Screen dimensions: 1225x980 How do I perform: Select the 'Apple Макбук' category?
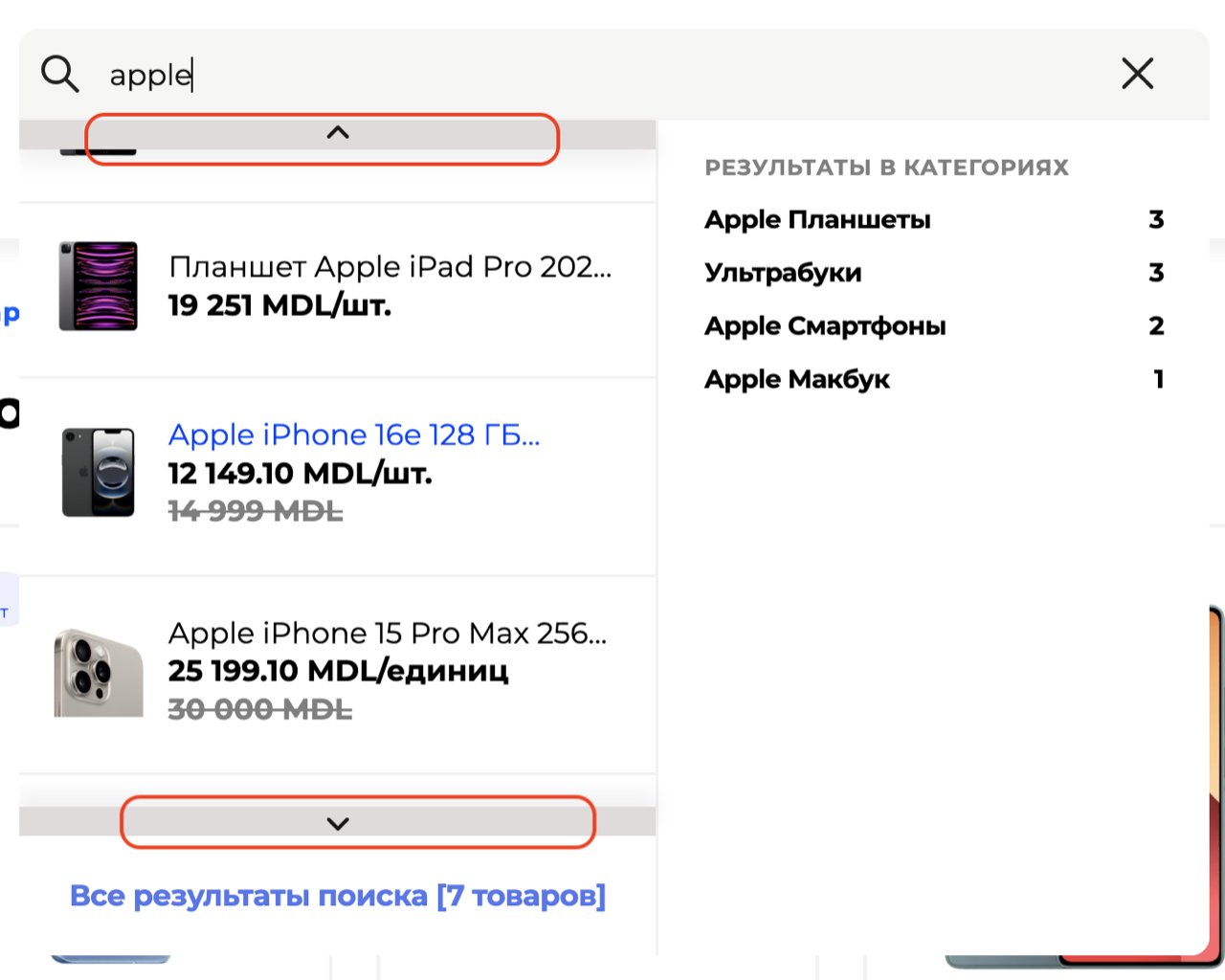click(797, 379)
